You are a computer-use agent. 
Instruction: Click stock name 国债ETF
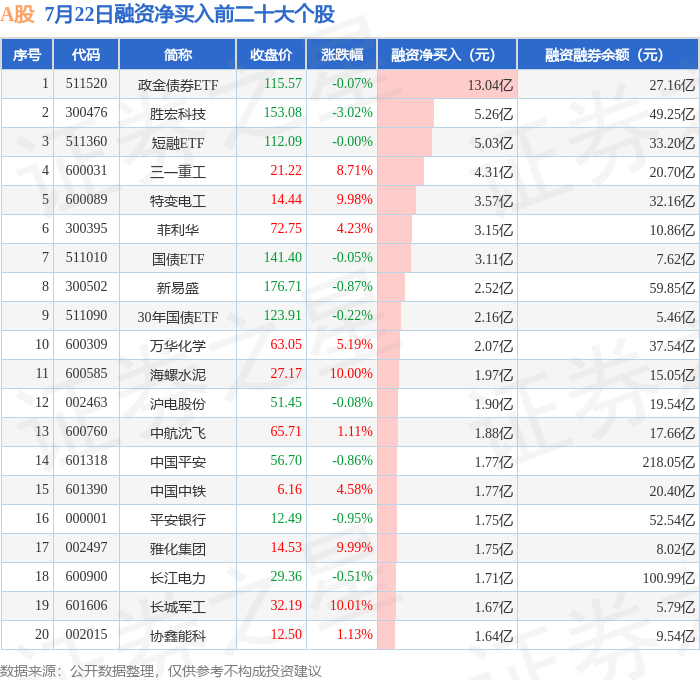pos(178,259)
